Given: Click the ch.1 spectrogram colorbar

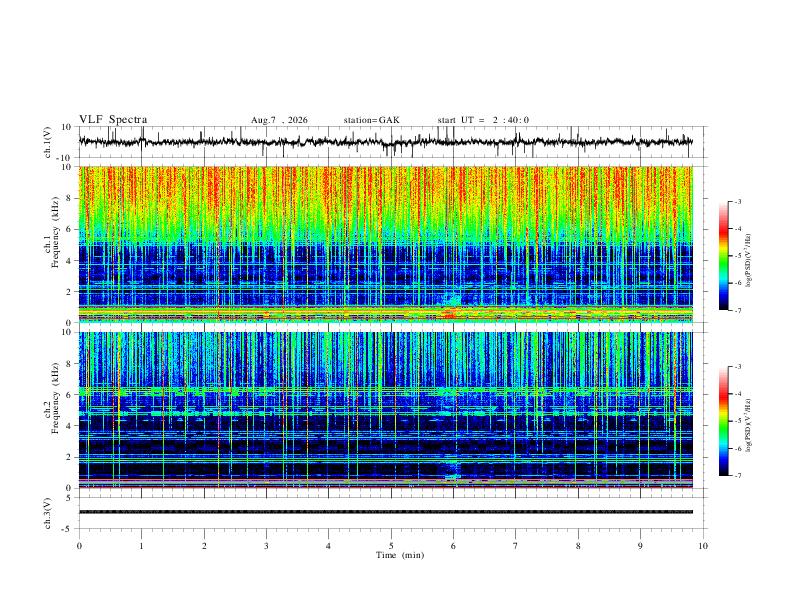Looking at the screenshot, I should coord(723,256).
